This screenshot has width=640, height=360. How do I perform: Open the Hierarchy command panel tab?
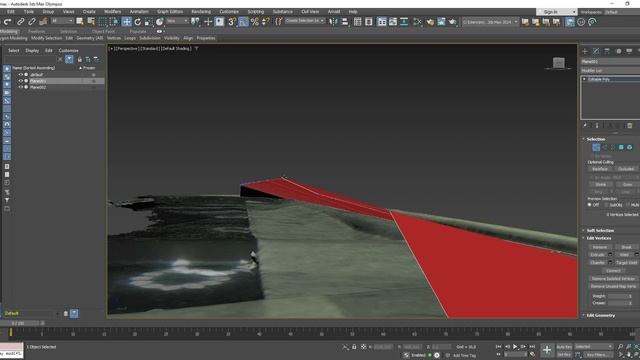click(x=607, y=51)
